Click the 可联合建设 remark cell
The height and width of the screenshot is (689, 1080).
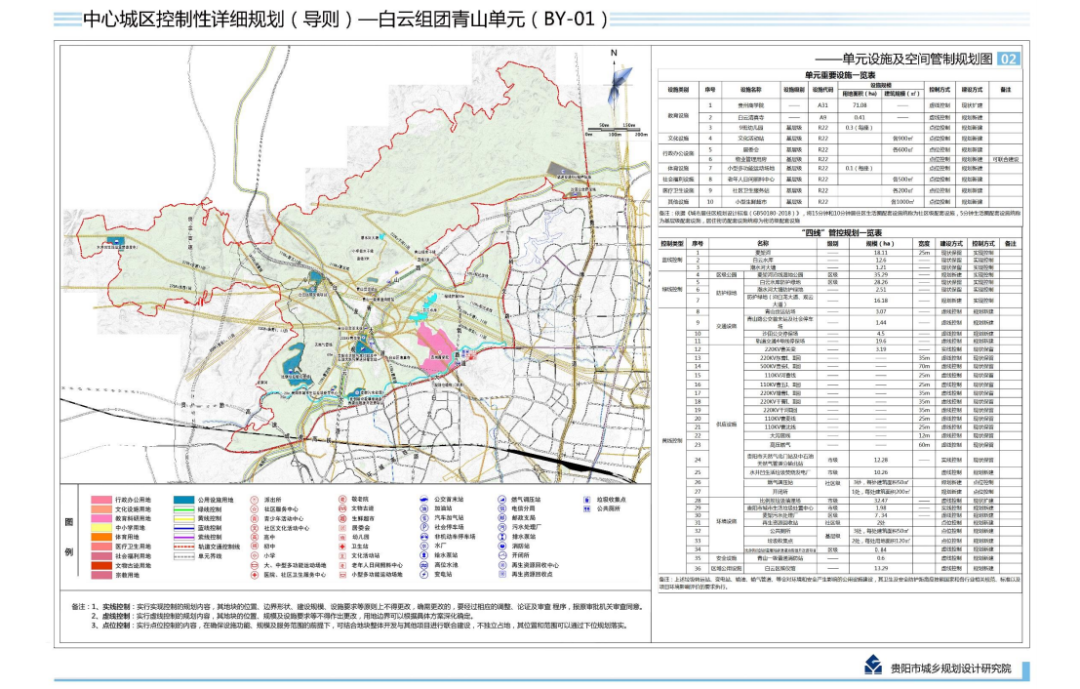pos(1006,159)
